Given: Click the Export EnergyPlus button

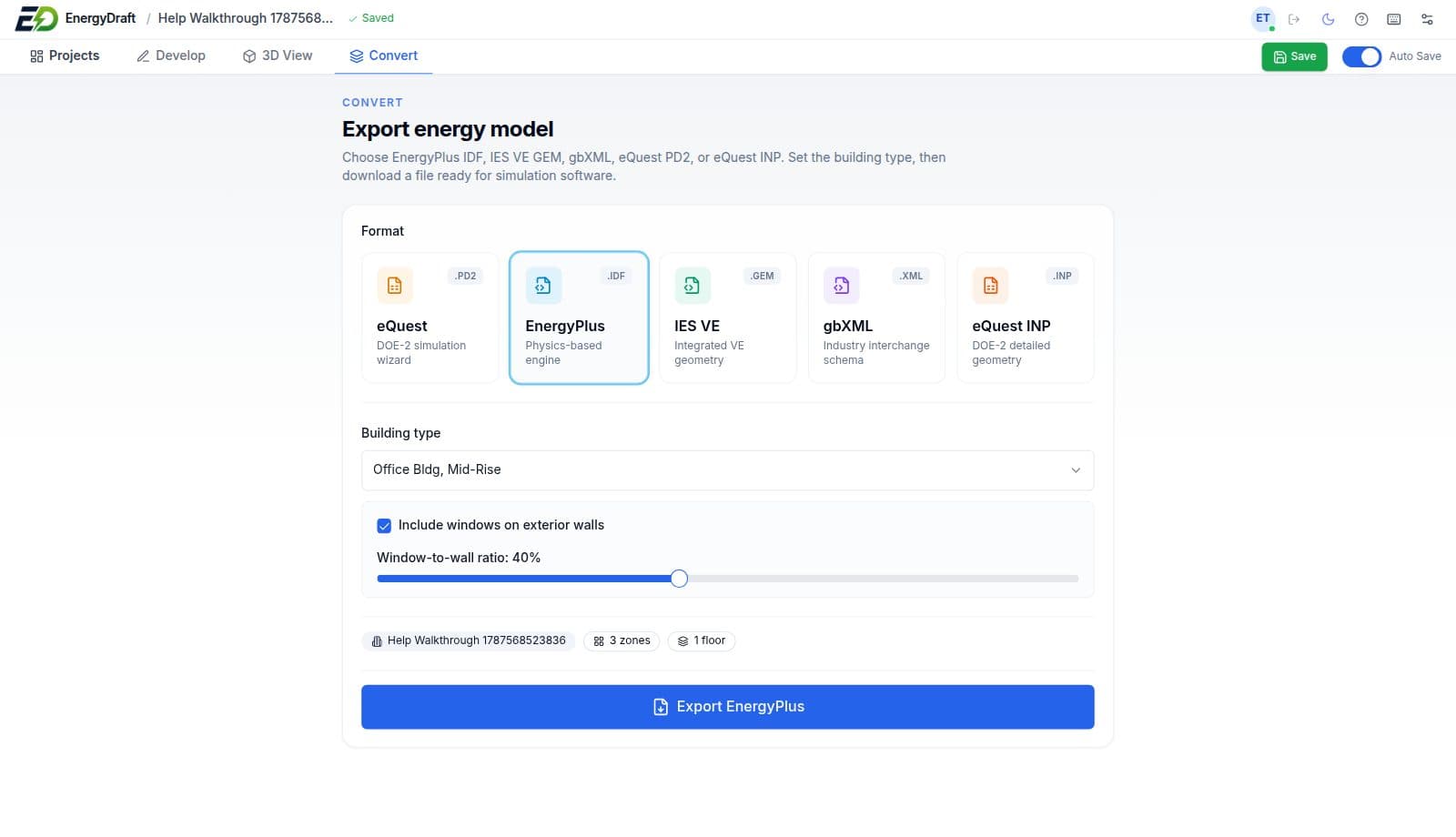Looking at the screenshot, I should pyautogui.click(x=728, y=707).
